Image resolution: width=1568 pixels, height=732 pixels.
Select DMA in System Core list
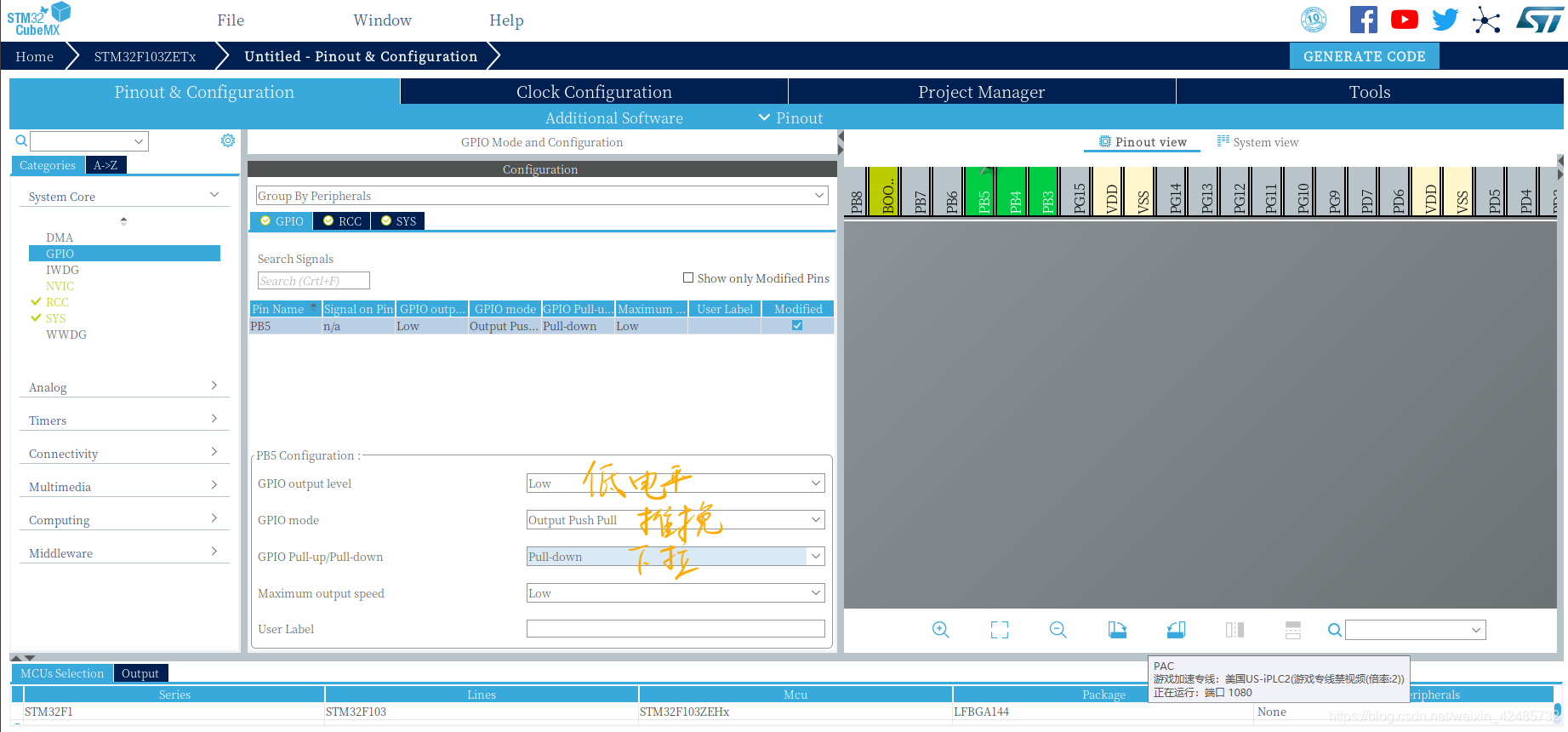click(x=60, y=237)
